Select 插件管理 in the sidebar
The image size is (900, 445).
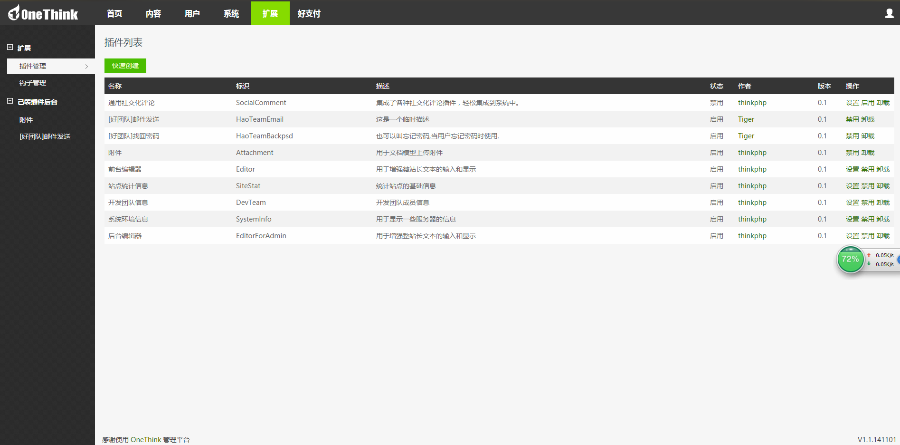click(x=51, y=66)
